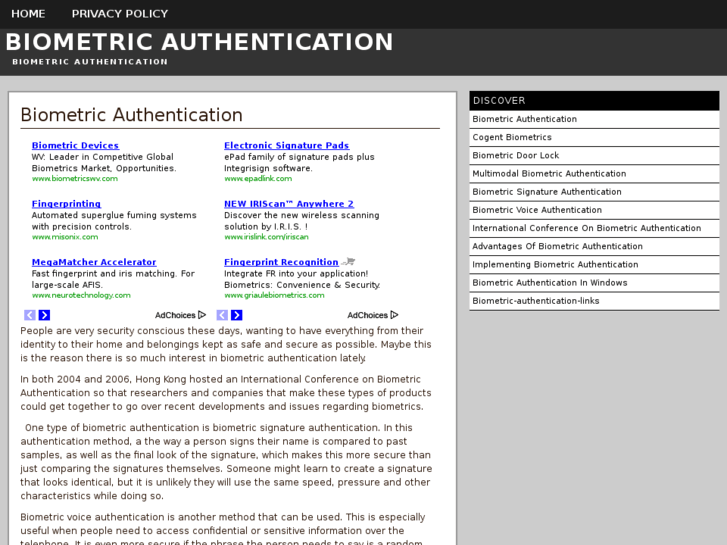Open Advantages Of Biometric Authentication link
Image resolution: width=727 pixels, height=545 pixels.
[x=594, y=246]
